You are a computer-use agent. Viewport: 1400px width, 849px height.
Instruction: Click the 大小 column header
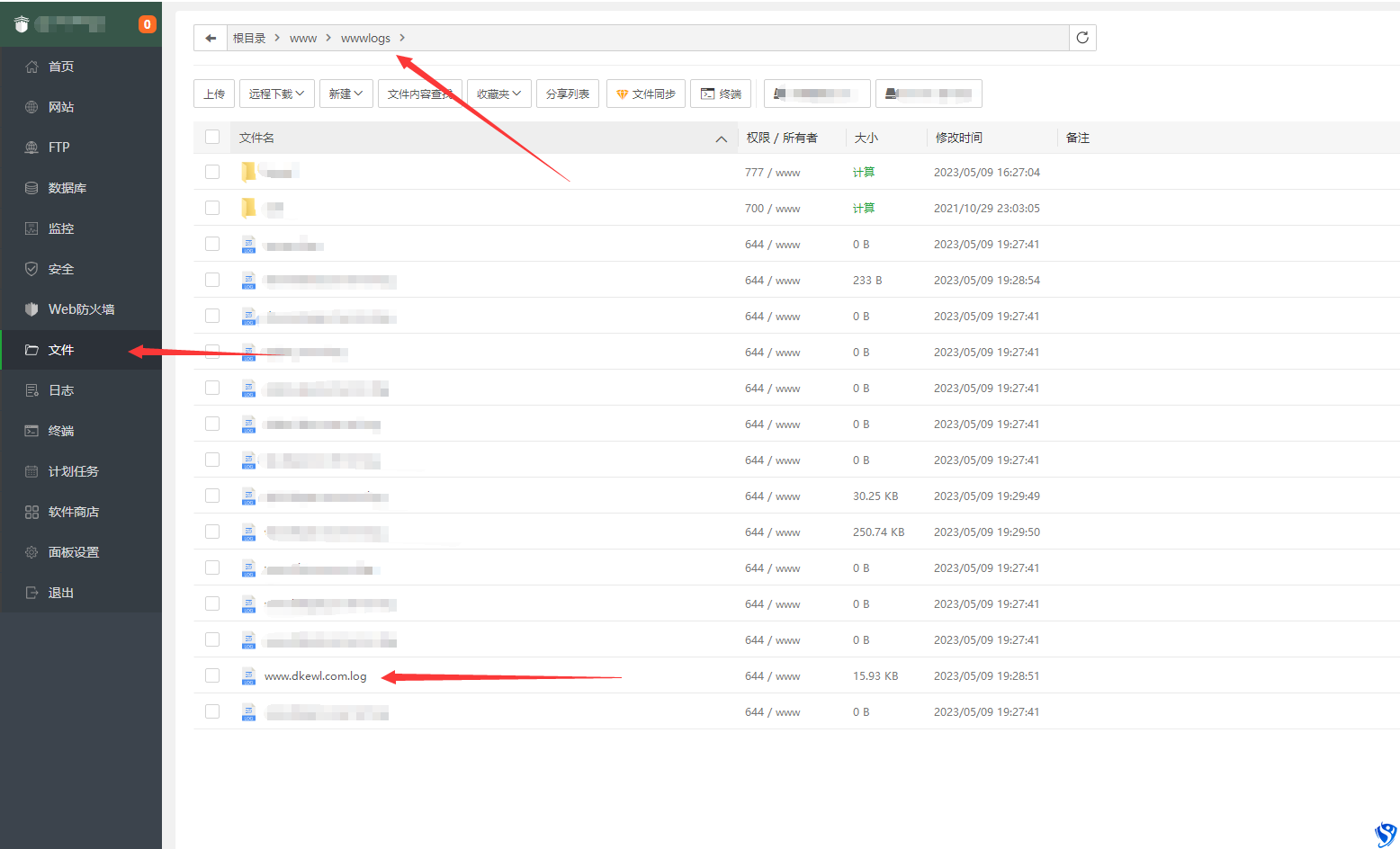coord(866,138)
